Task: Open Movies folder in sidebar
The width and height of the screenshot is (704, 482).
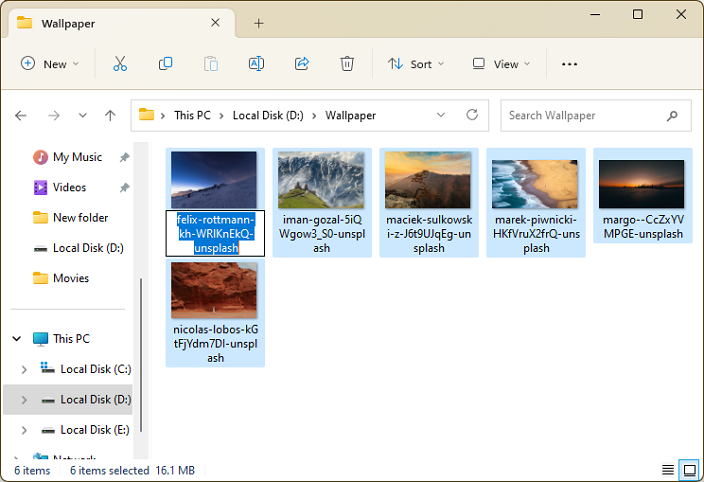Action: pos(71,278)
